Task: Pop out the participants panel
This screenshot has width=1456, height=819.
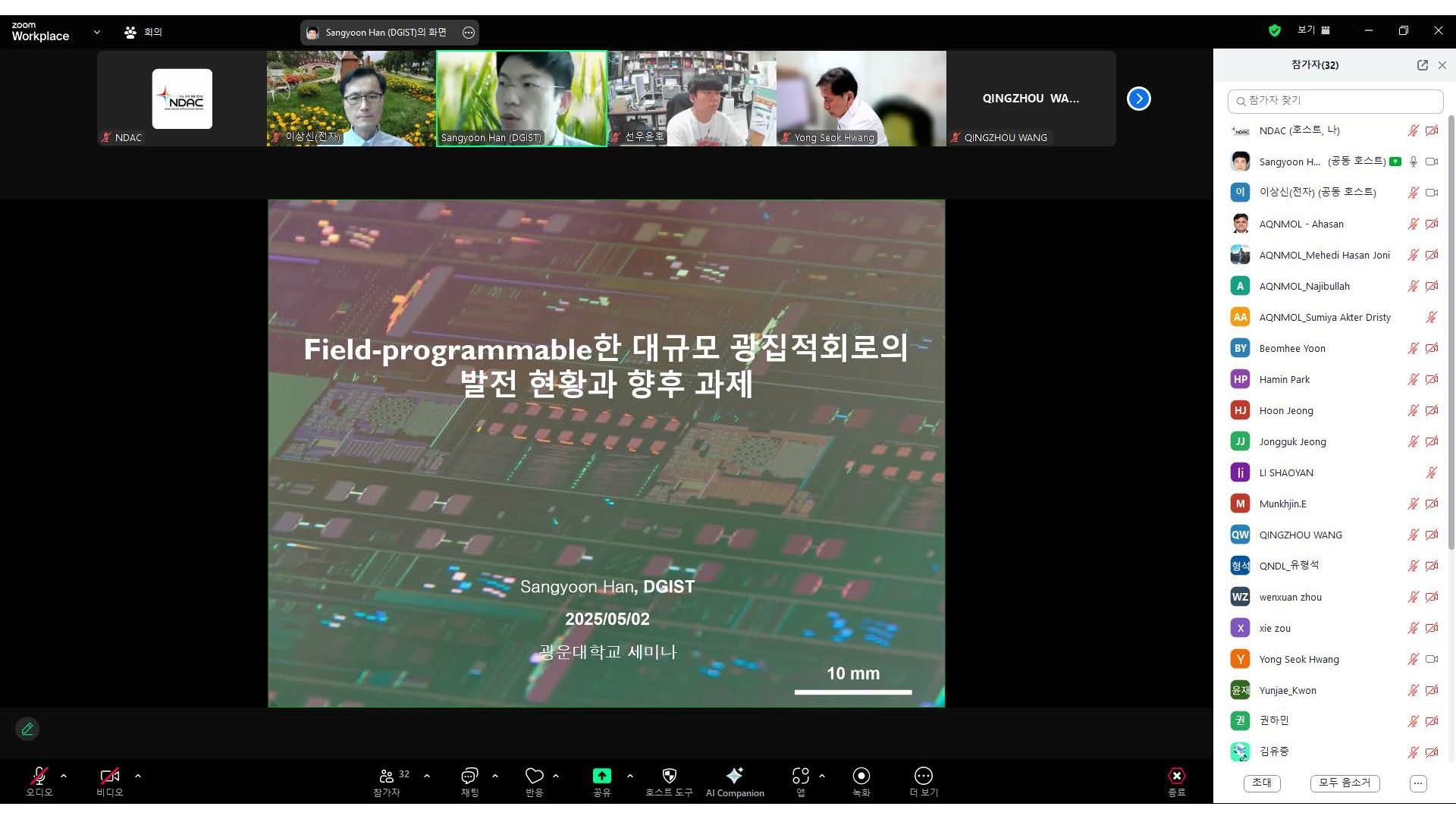Action: 1422,65
